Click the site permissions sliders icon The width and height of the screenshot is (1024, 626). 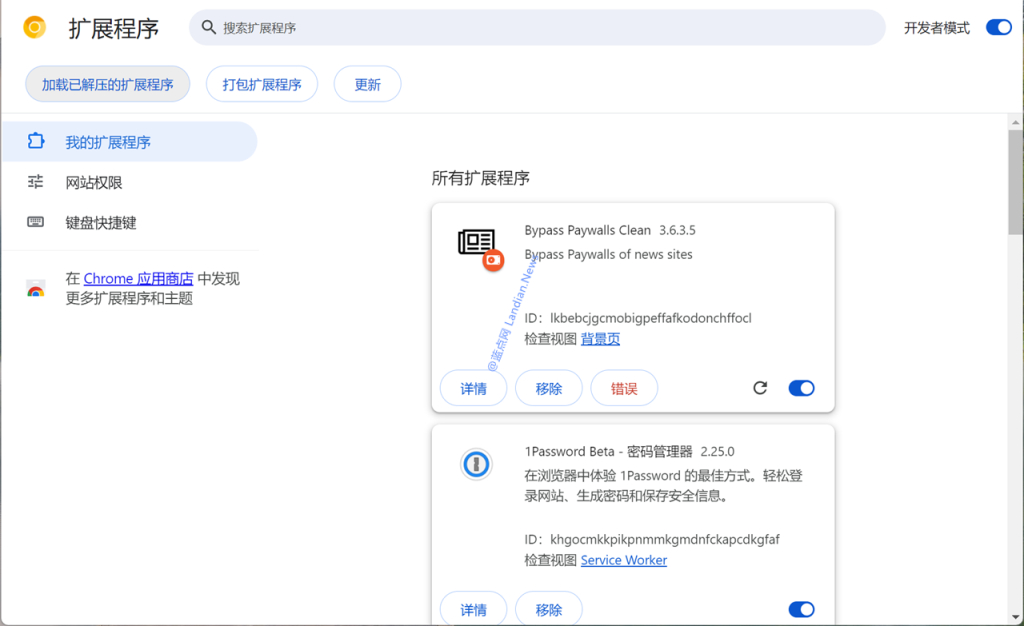36,181
